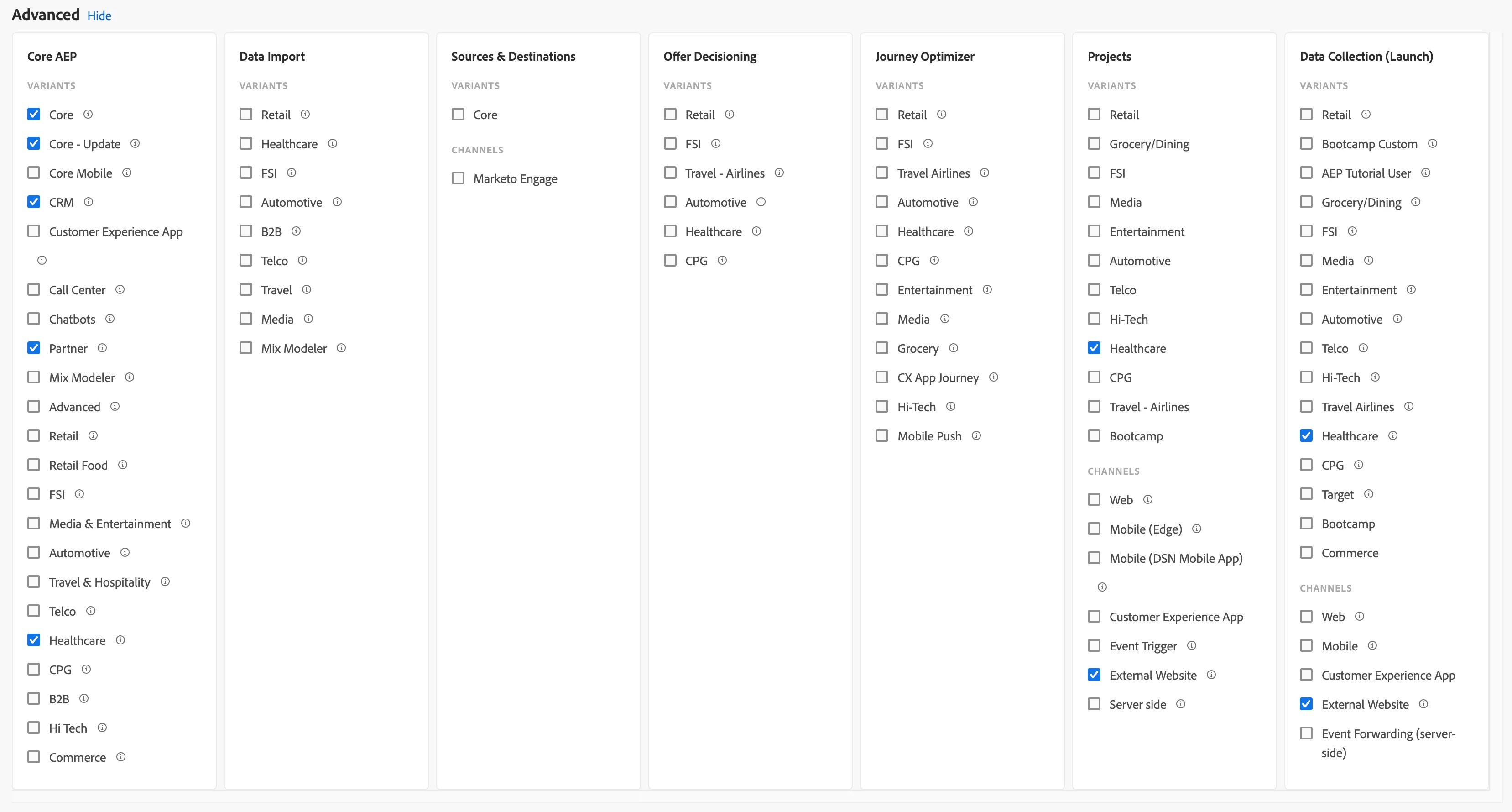Image resolution: width=1512 pixels, height=812 pixels.
Task: Click info icon beside B2B in Data Import
Action: 296,231
